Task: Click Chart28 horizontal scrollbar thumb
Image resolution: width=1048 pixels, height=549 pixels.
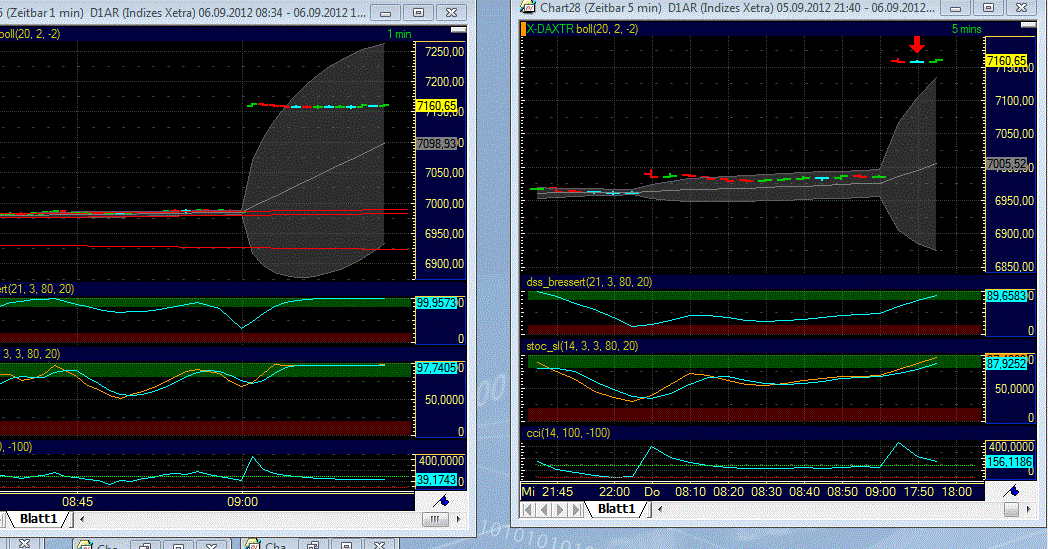Action: (x=1011, y=510)
